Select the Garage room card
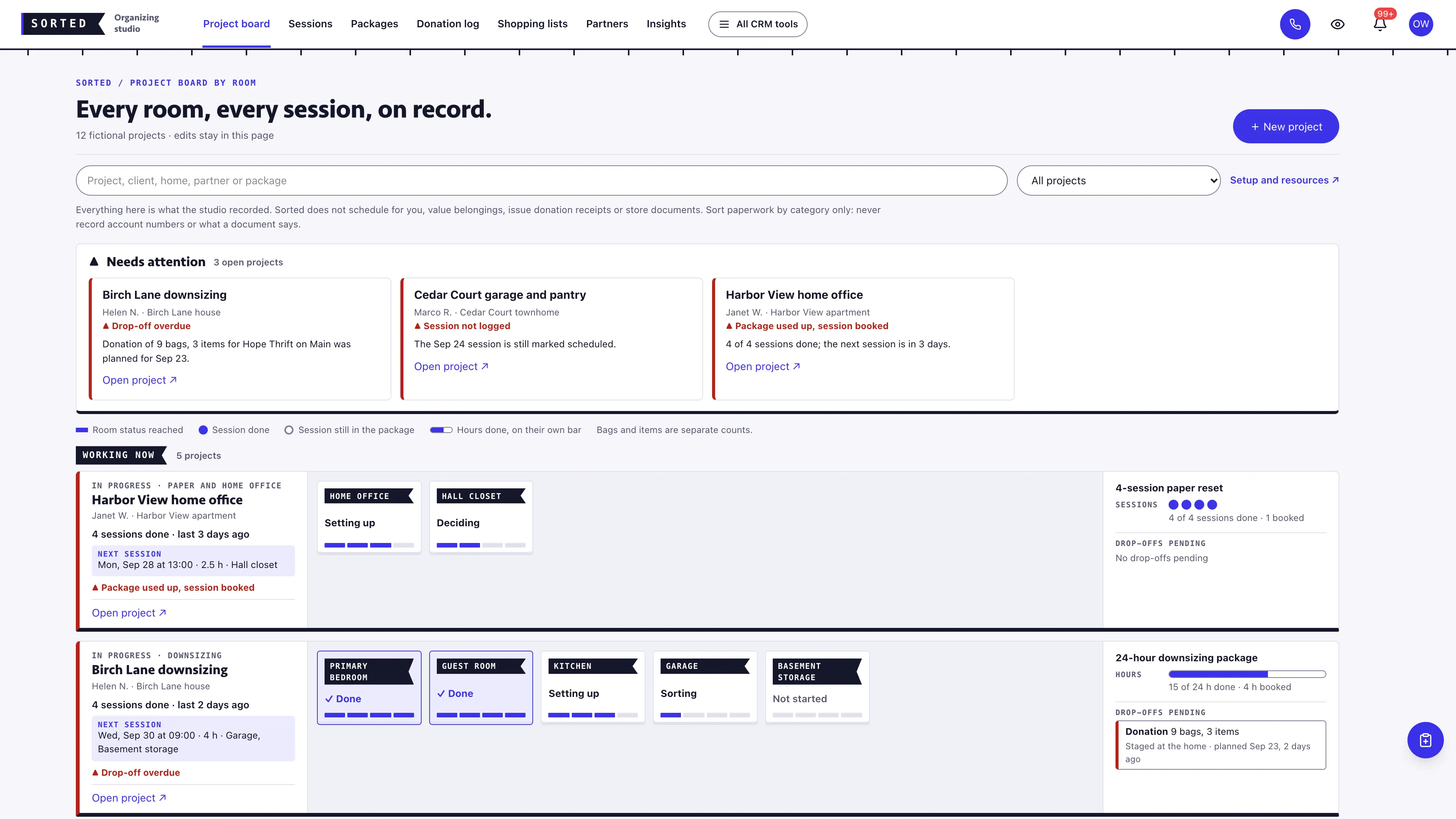Screen dimensions: 1456x819 pyautogui.click(x=705, y=687)
